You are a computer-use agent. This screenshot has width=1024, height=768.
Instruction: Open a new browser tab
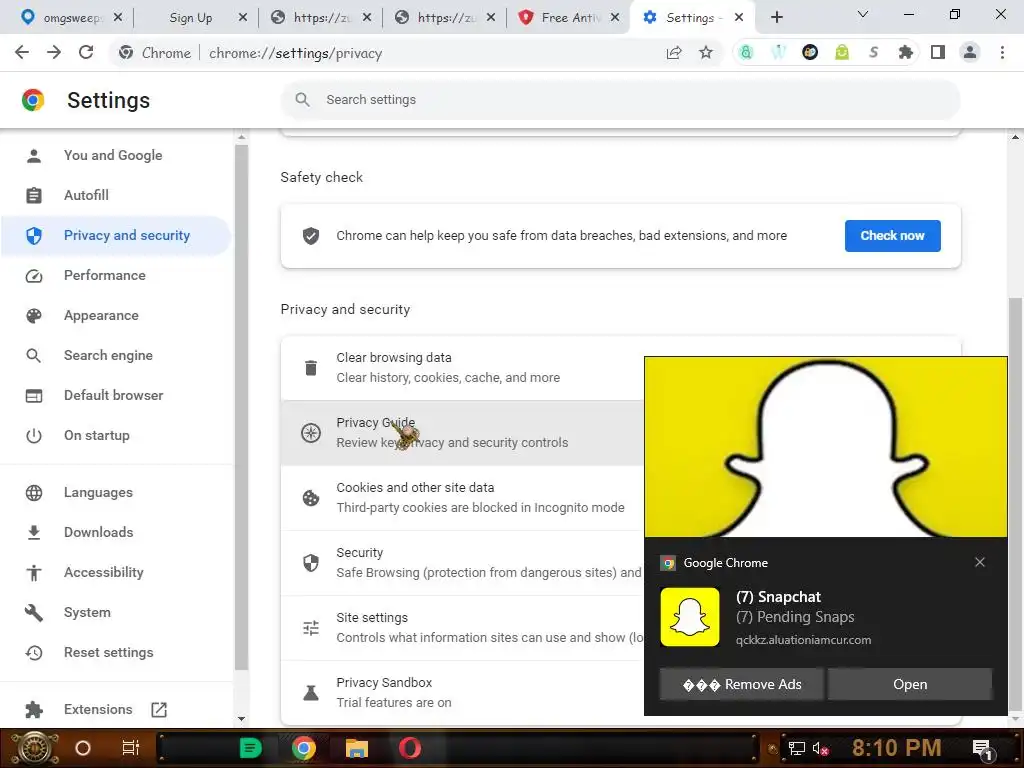pos(776,18)
